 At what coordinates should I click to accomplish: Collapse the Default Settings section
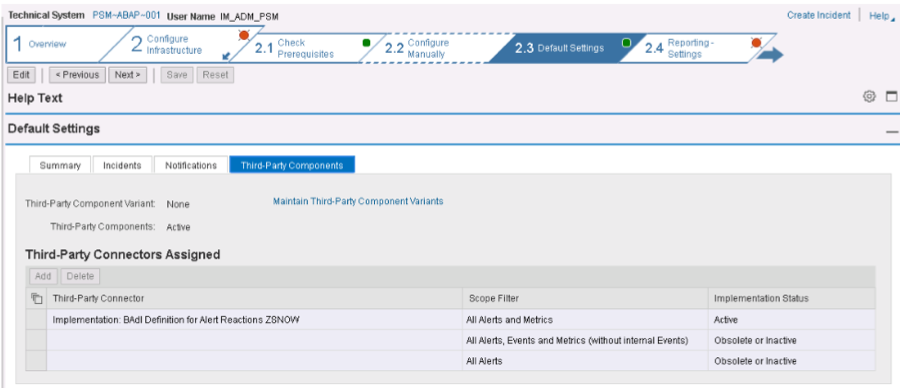[891, 132]
